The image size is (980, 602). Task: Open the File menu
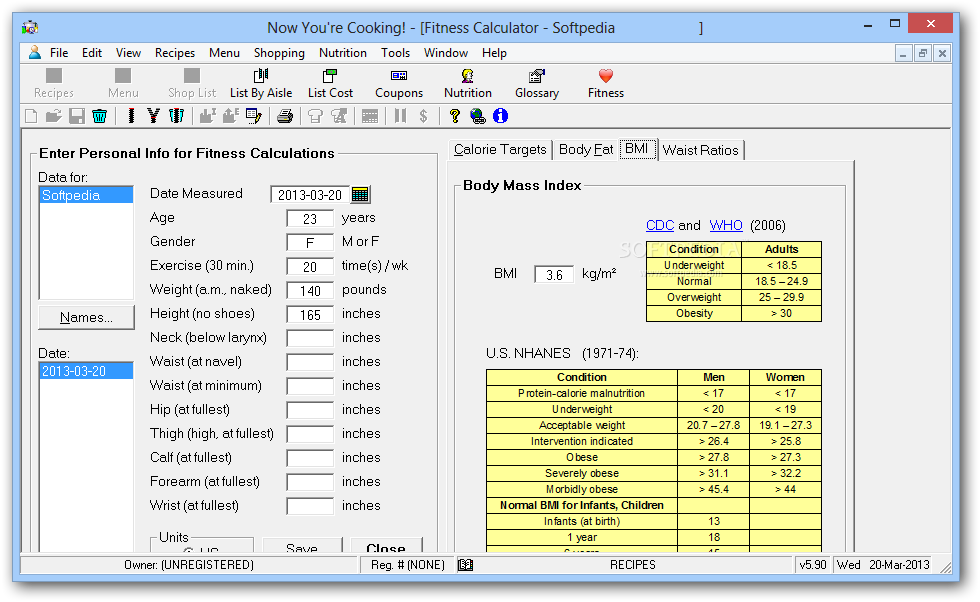click(x=59, y=53)
